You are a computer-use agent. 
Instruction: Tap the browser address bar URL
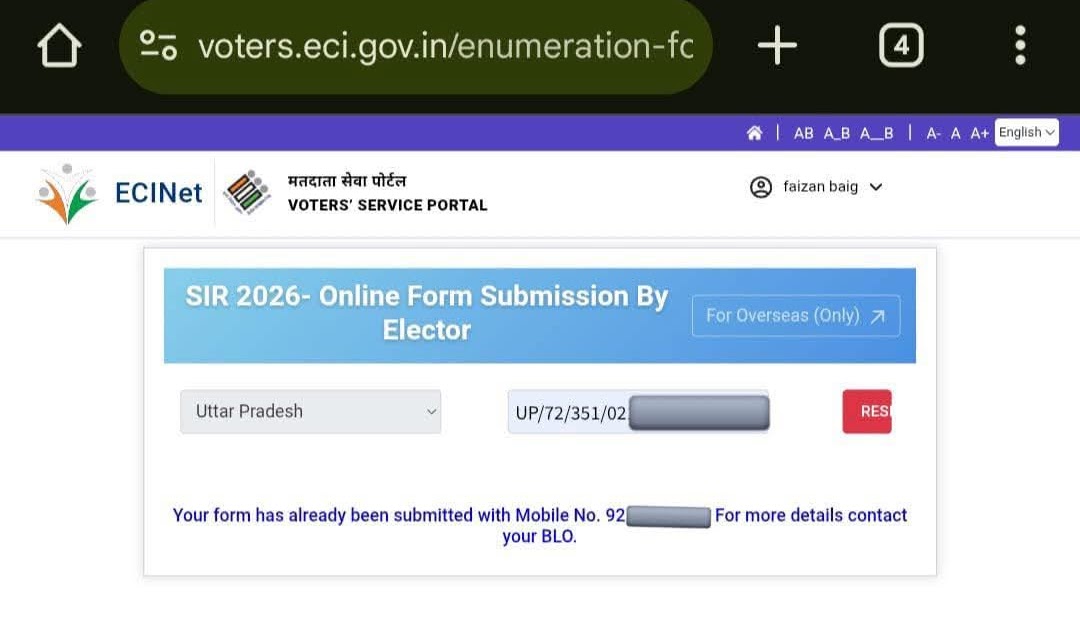point(445,46)
